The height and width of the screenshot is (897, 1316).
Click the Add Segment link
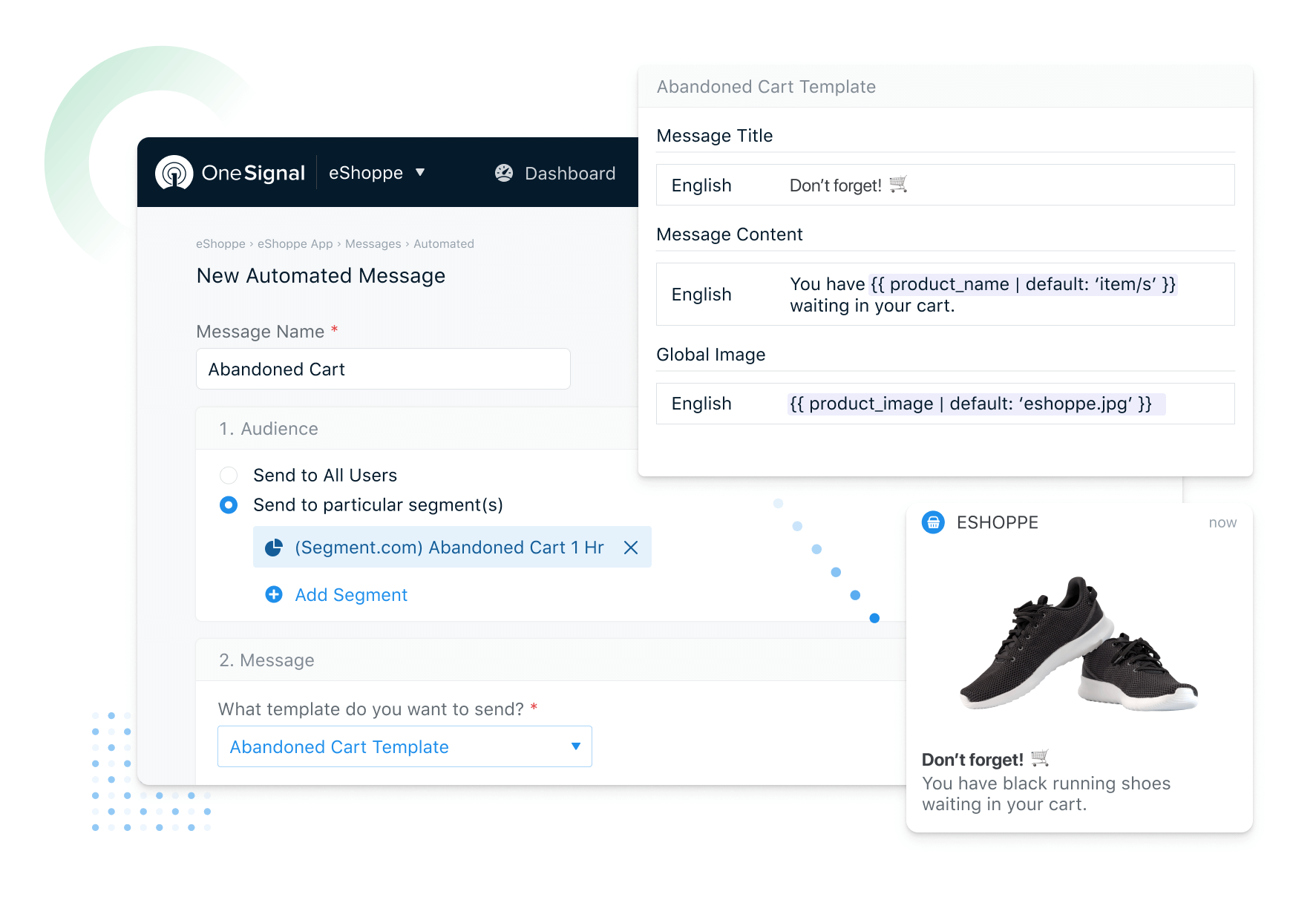[x=351, y=595]
